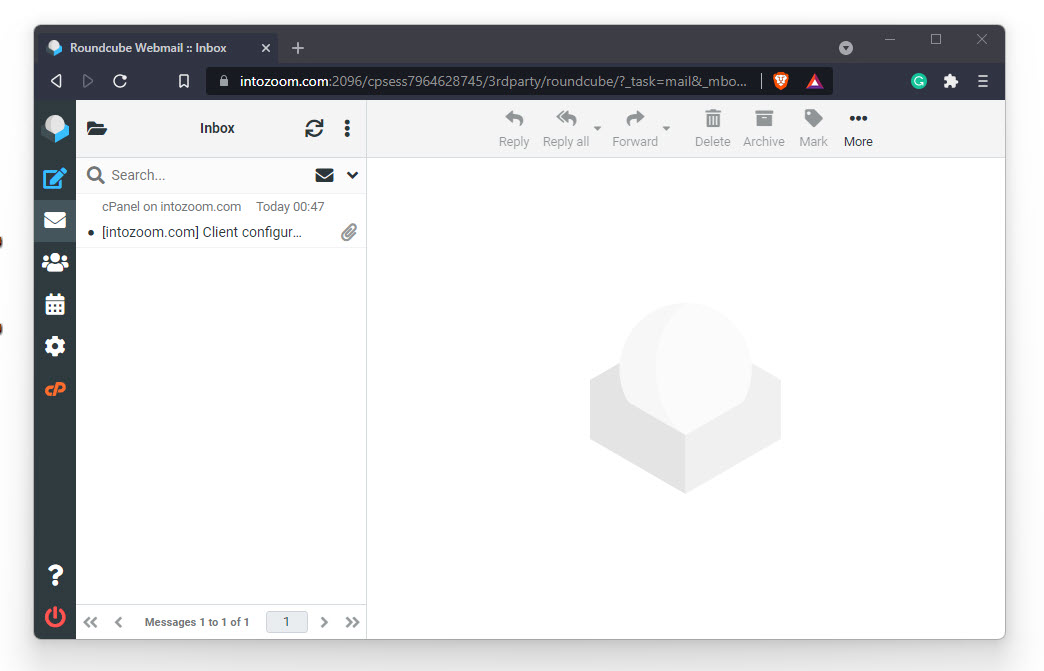1044x671 pixels.
Task: Click the attachment paperclip icon
Action: 349,232
